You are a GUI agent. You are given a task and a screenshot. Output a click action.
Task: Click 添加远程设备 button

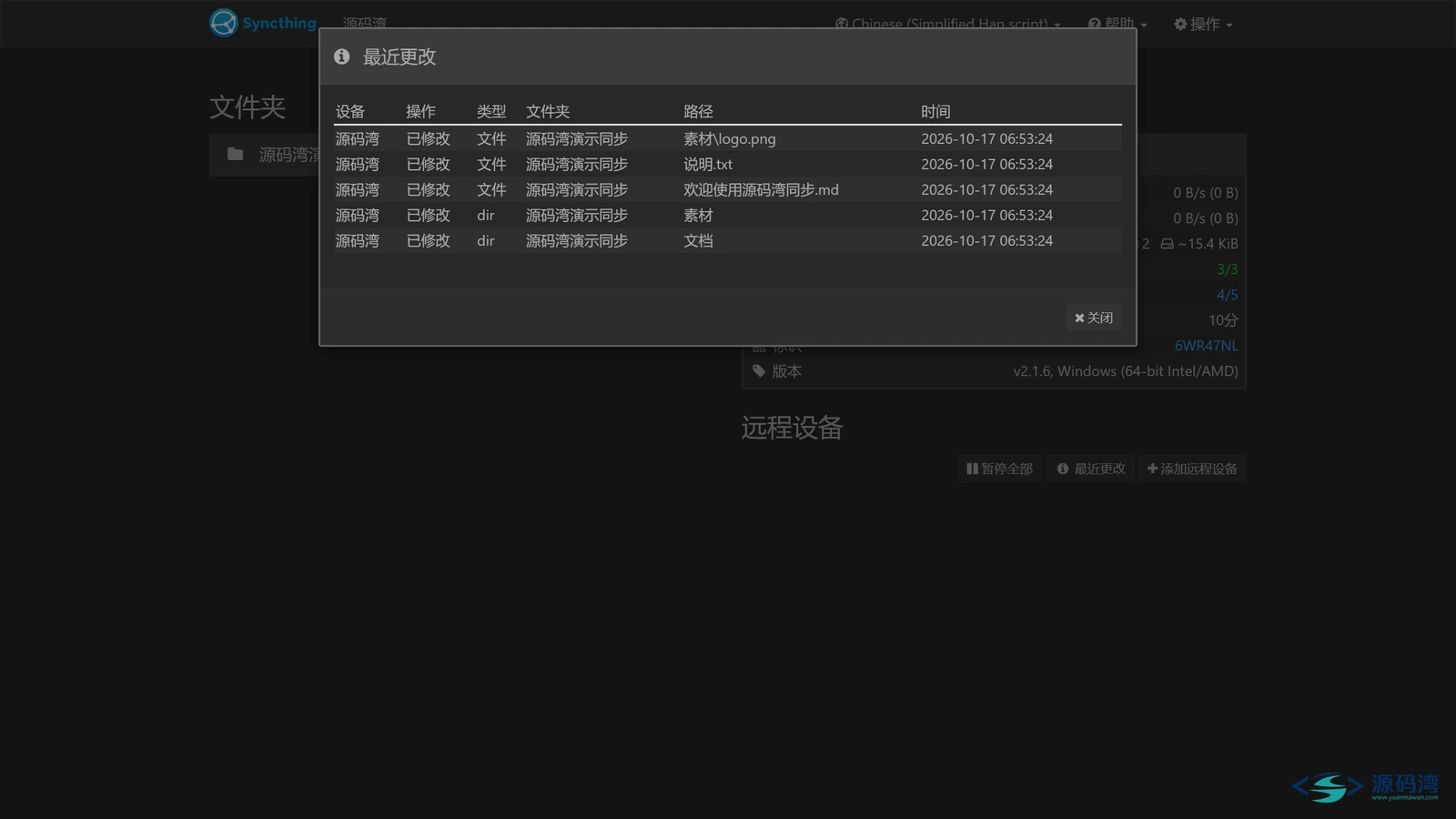[1192, 469]
